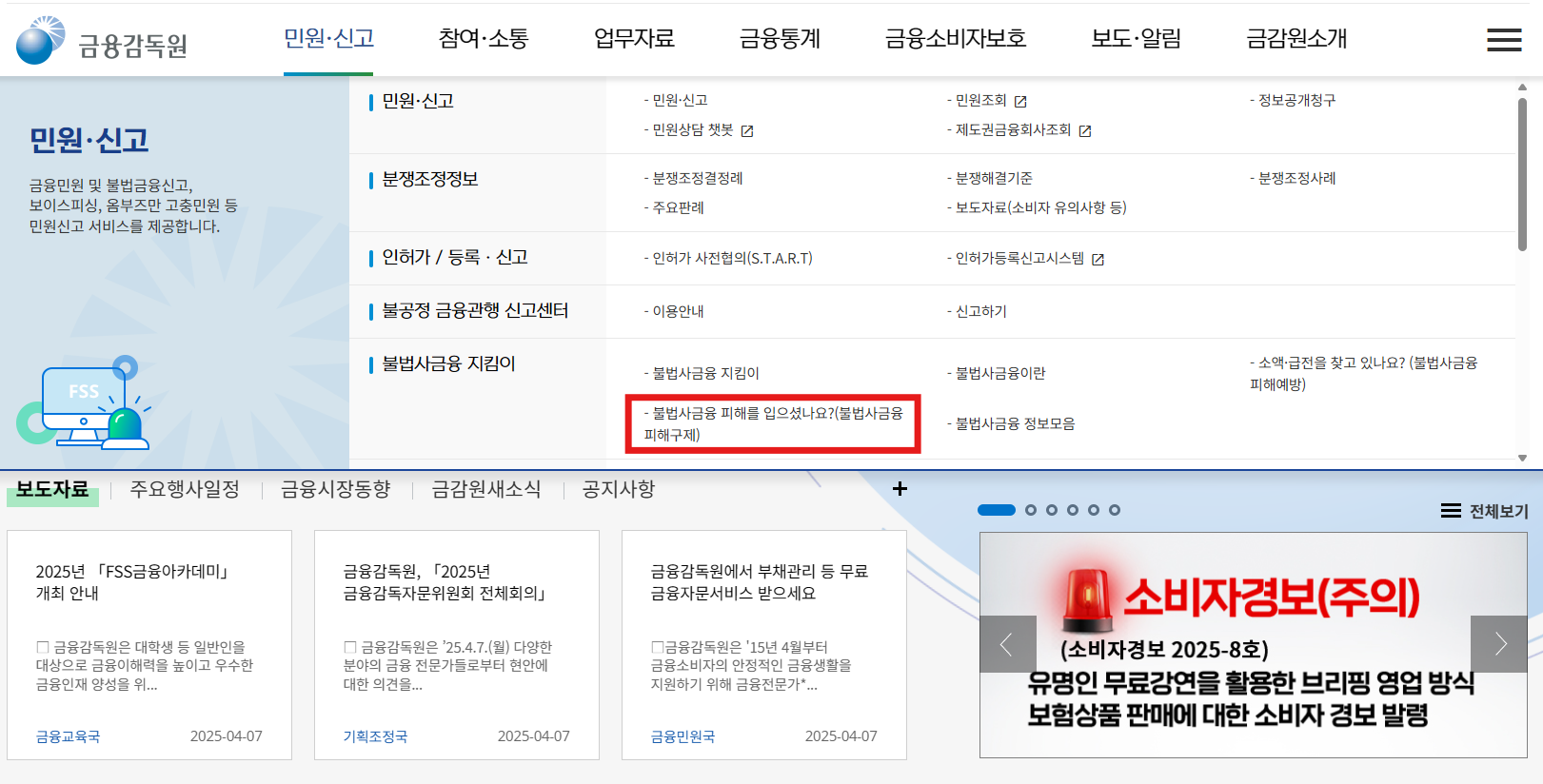Click the 금융민원국 department label
1543x784 pixels.
(x=682, y=736)
